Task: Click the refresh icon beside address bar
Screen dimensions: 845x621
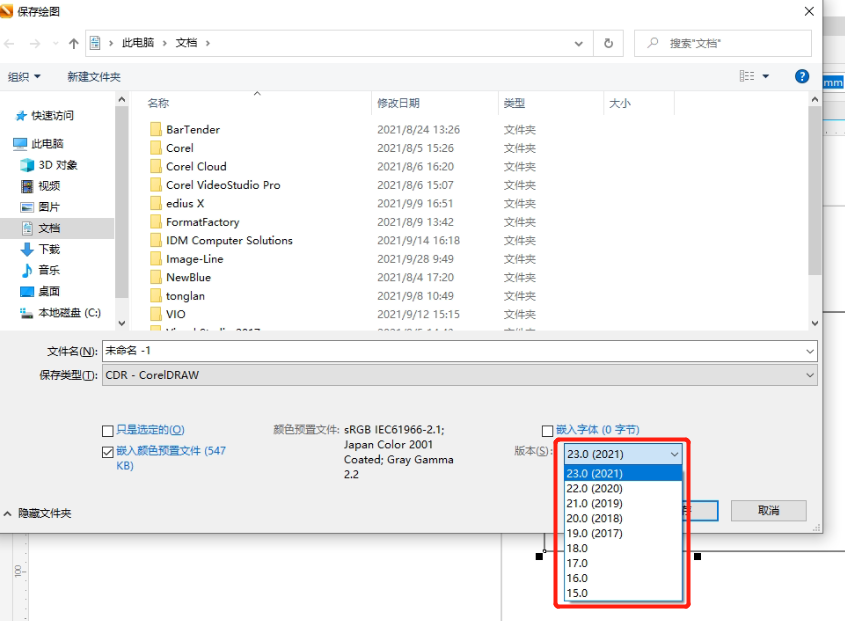Action: point(608,44)
